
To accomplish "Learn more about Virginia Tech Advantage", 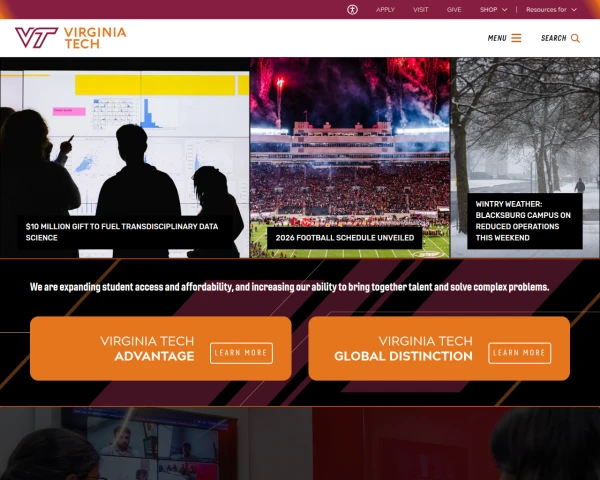I will click(241, 353).
